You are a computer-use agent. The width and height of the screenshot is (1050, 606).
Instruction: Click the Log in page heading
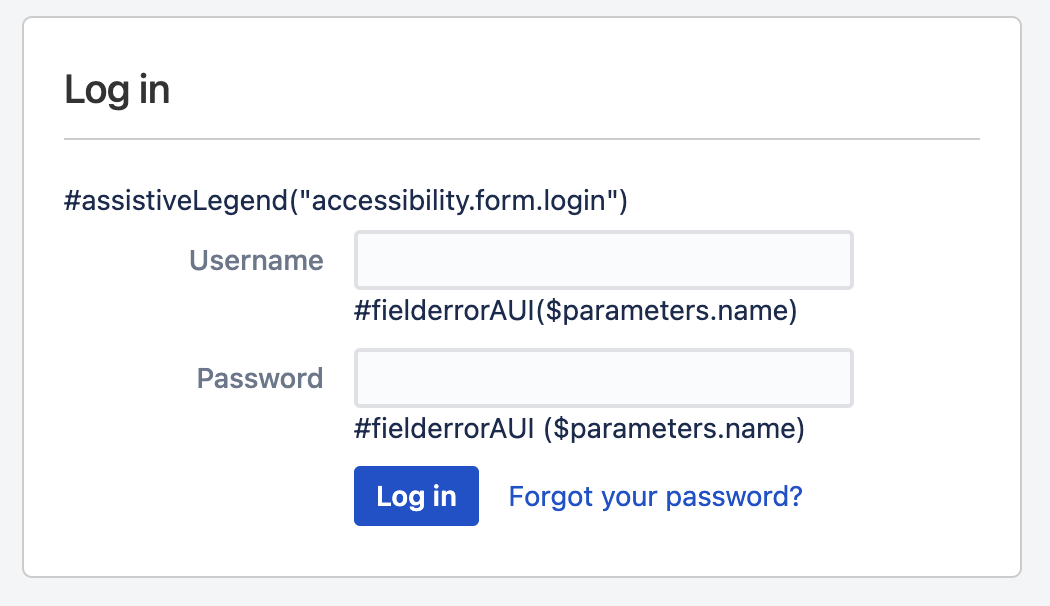tap(117, 90)
